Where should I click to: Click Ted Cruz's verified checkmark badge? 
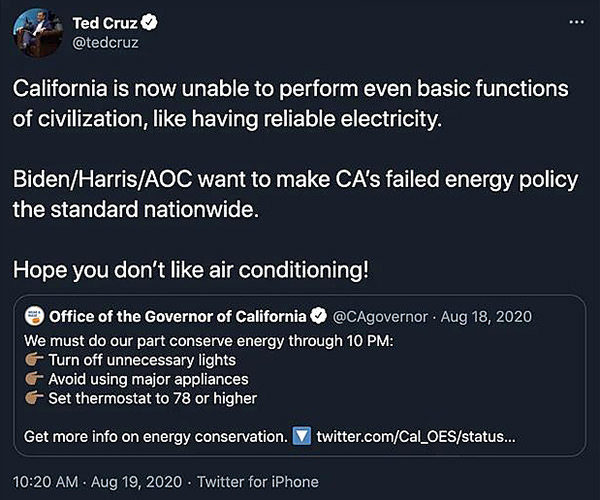tap(149, 23)
